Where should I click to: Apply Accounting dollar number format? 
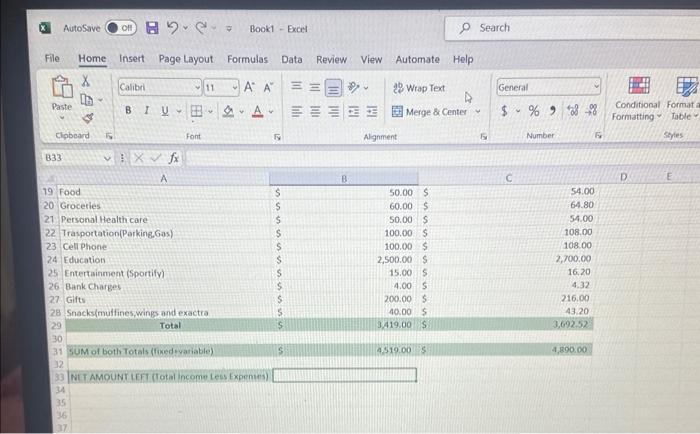[504, 110]
